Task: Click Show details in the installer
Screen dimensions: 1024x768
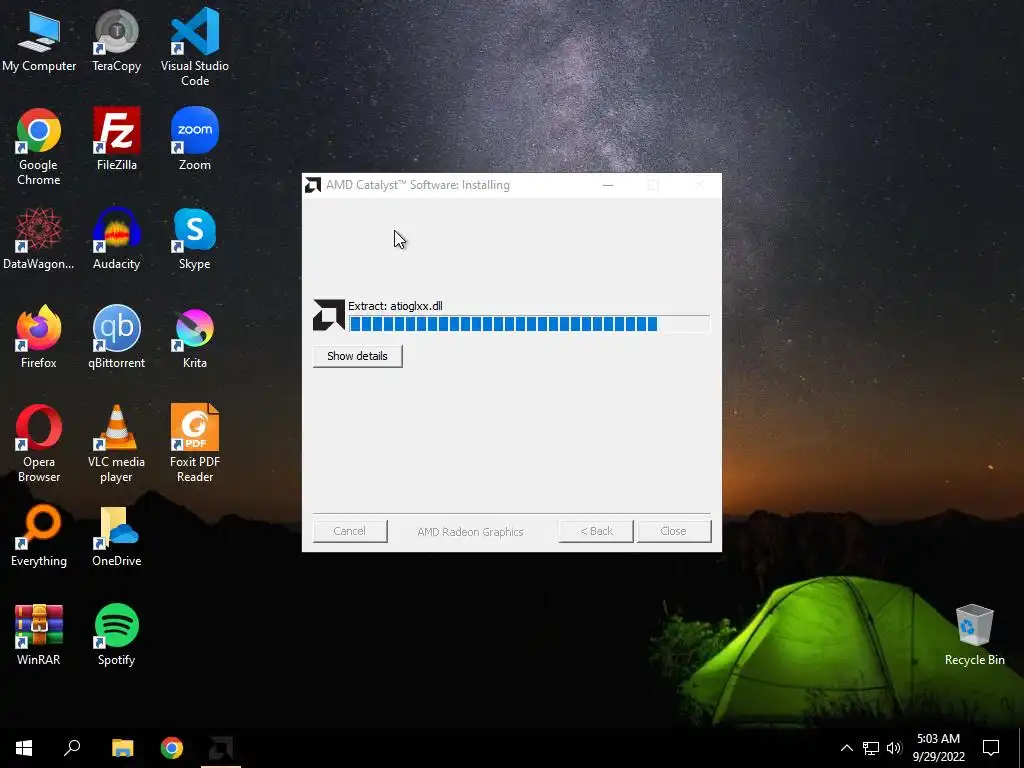Action: pos(357,356)
